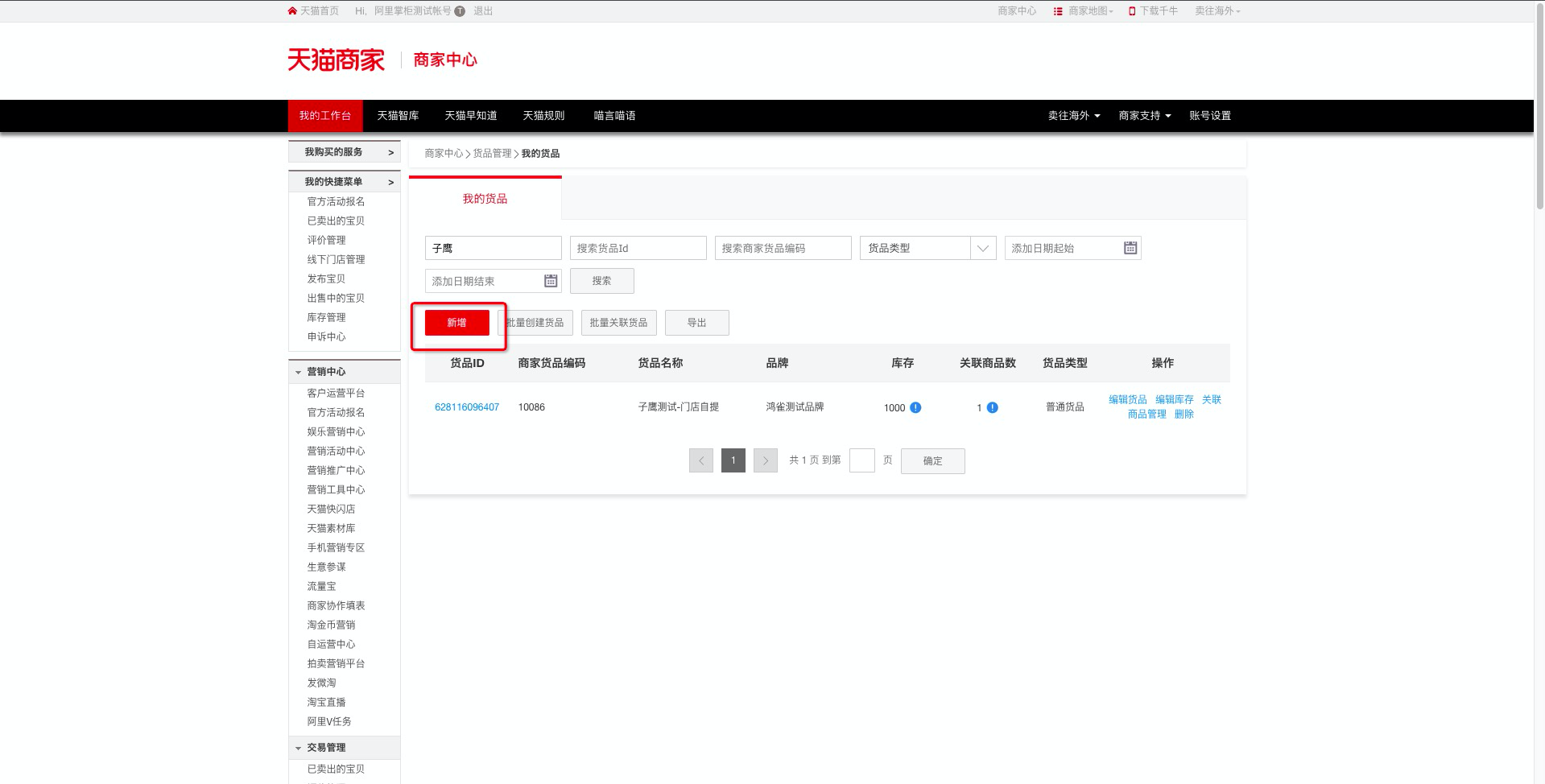The image size is (1545, 784).
Task: Focus the page number jump input
Action: point(862,460)
